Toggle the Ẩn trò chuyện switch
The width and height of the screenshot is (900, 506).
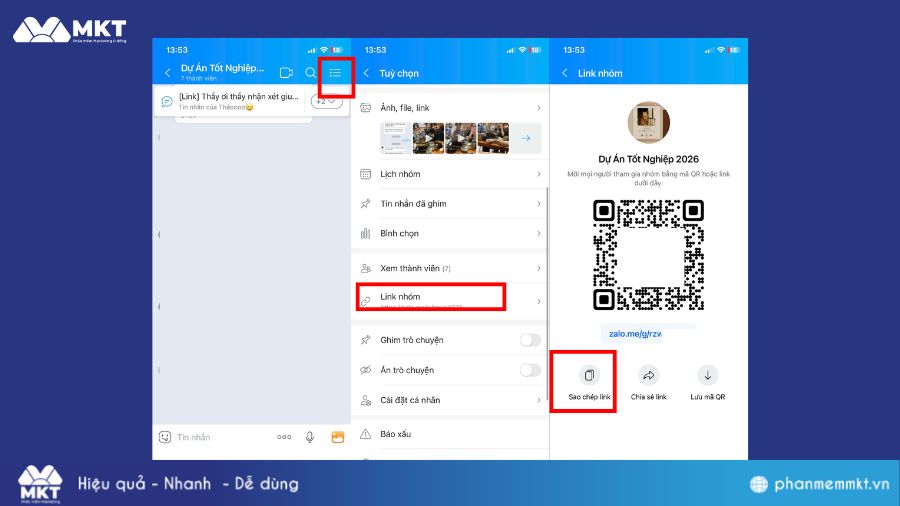point(530,370)
